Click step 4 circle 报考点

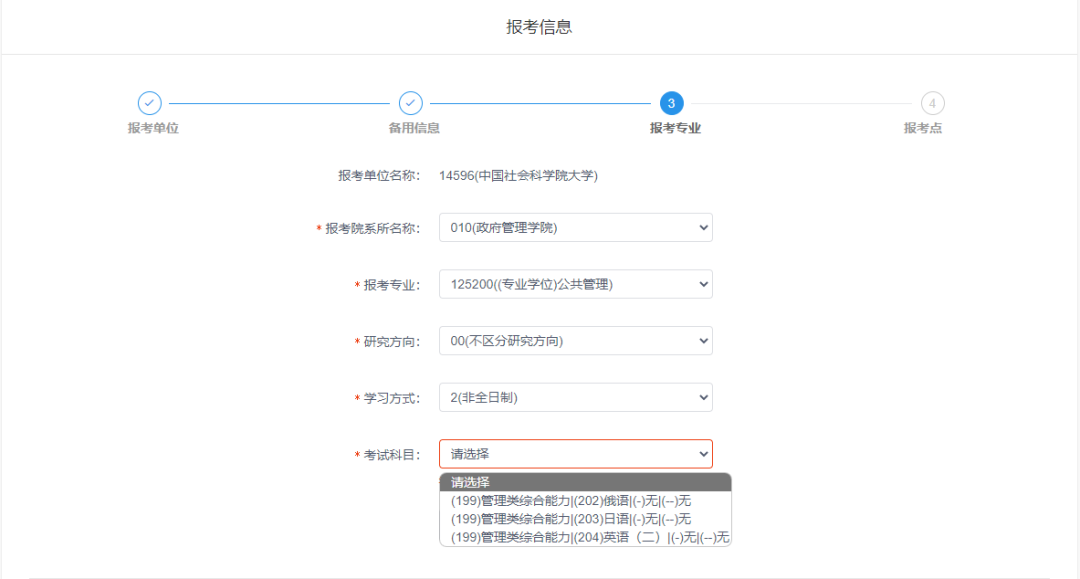click(x=933, y=103)
